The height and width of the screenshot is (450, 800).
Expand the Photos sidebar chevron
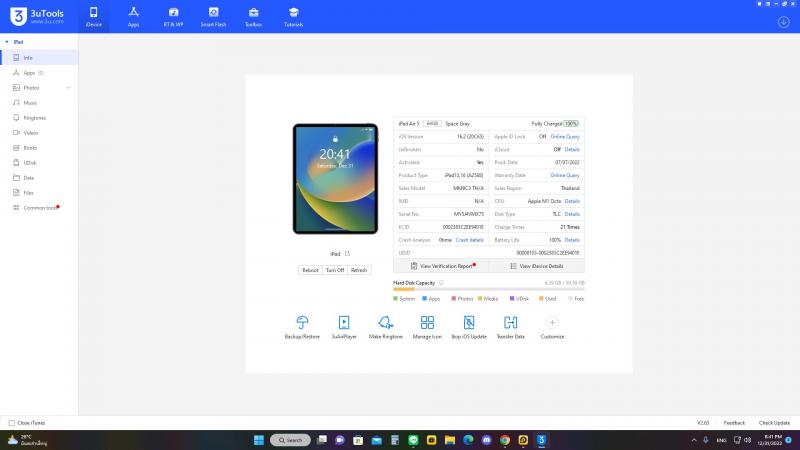pos(68,88)
